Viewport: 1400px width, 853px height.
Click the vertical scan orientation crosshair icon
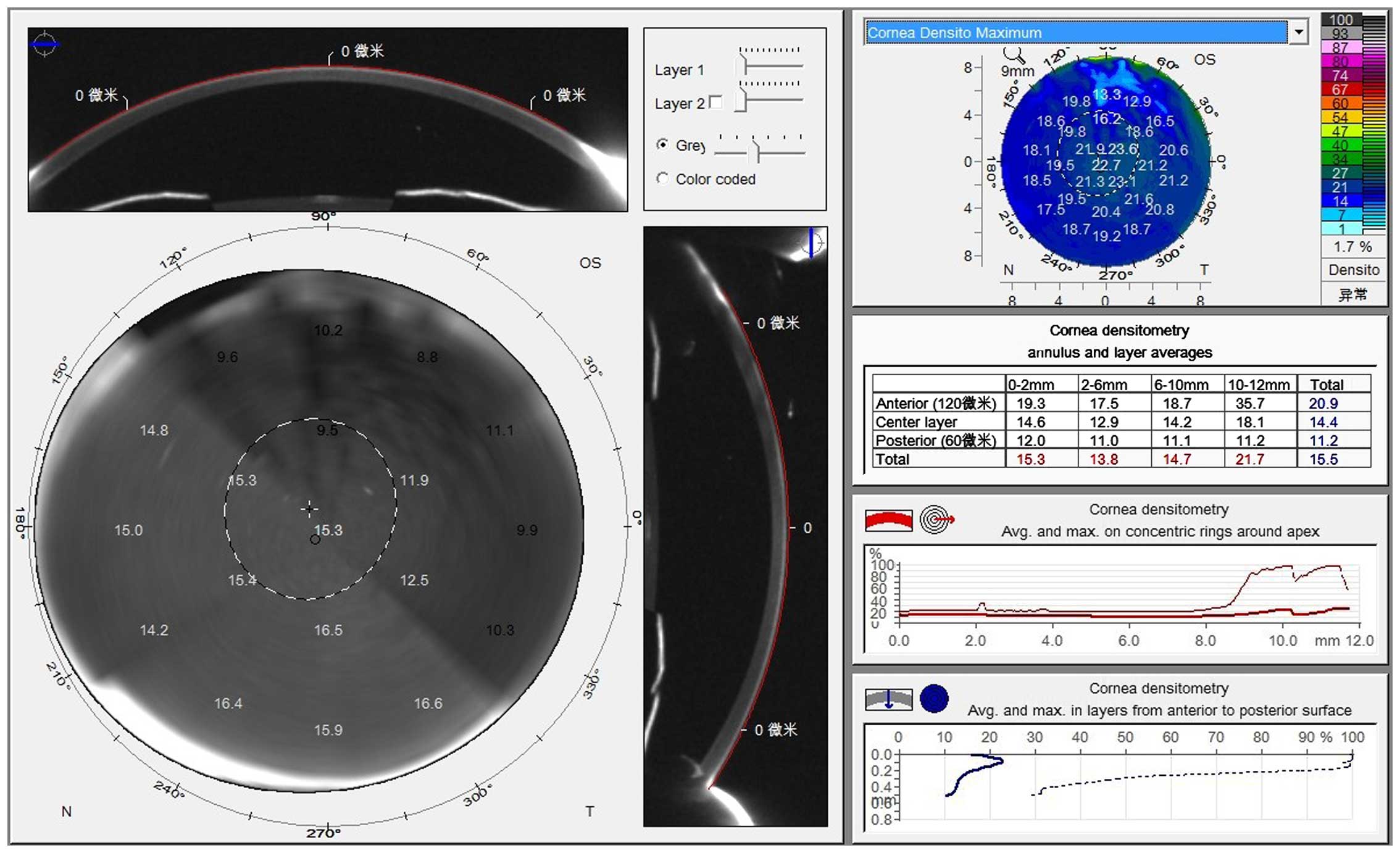coord(812,243)
